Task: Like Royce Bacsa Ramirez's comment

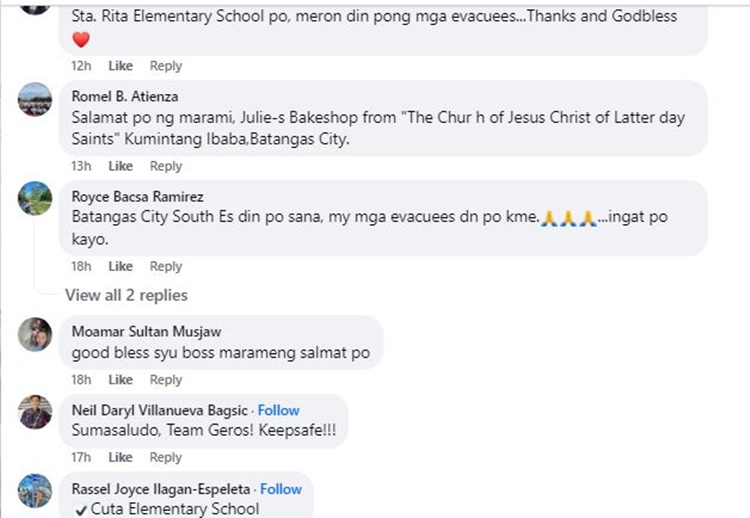Action: click(120, 267)
